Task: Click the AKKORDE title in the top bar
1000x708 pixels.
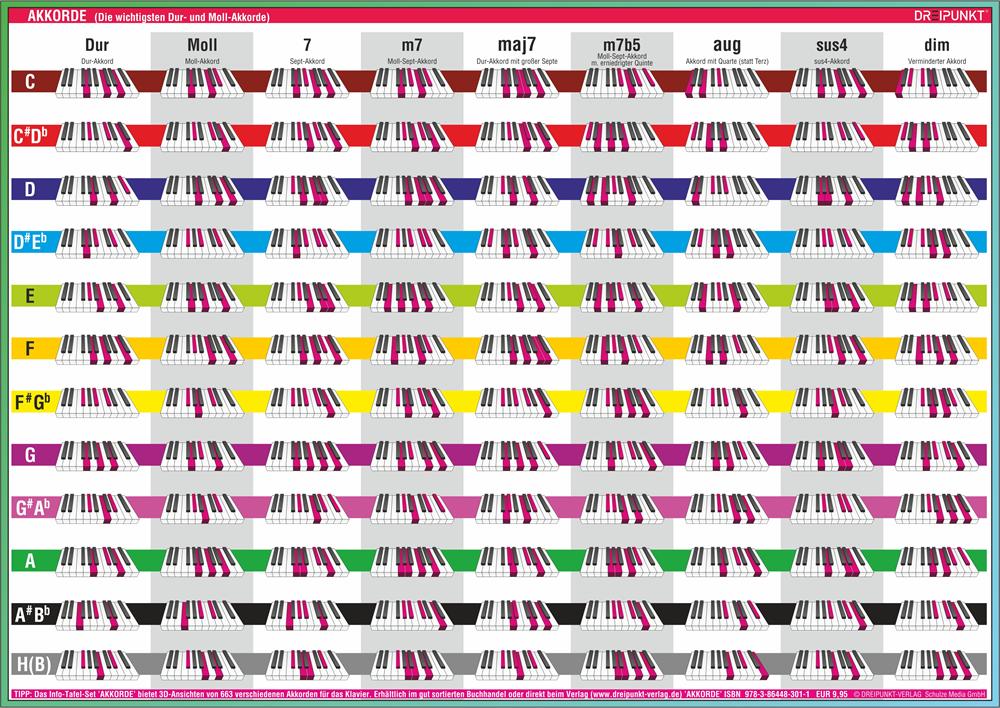Action: tap(56, 16)
